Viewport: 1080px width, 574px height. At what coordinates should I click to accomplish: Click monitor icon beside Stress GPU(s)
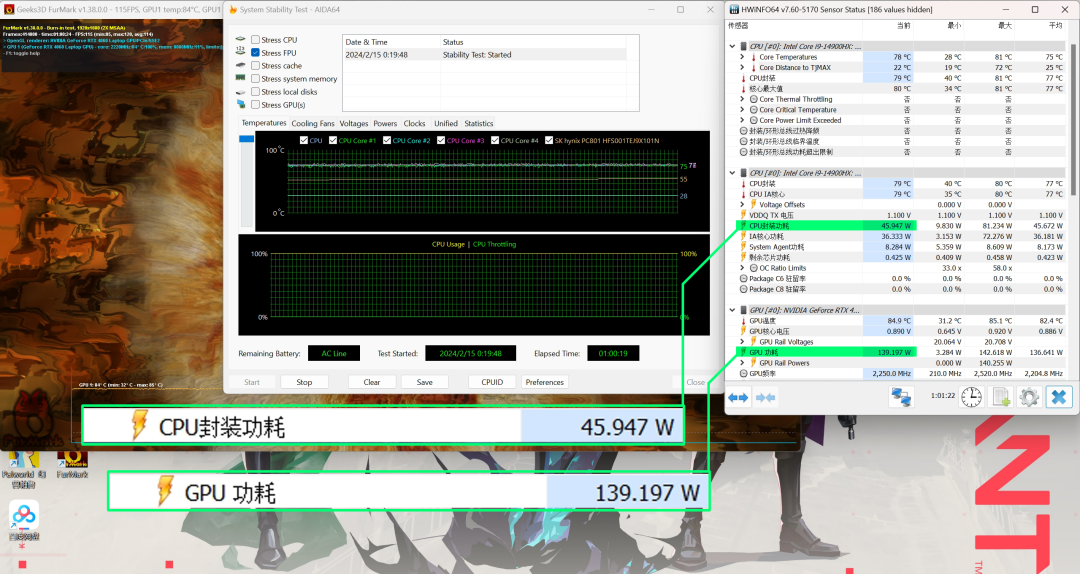[x=240, y=104]
